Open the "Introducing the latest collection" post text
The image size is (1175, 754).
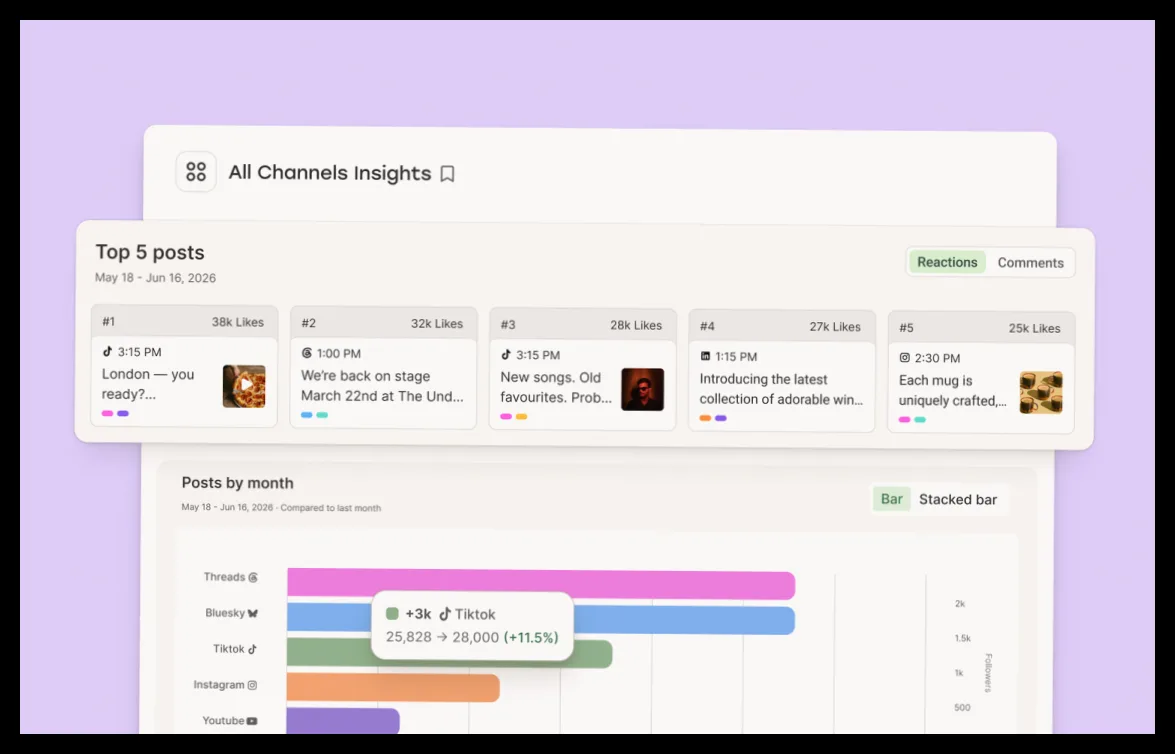[x=782, y=389]
